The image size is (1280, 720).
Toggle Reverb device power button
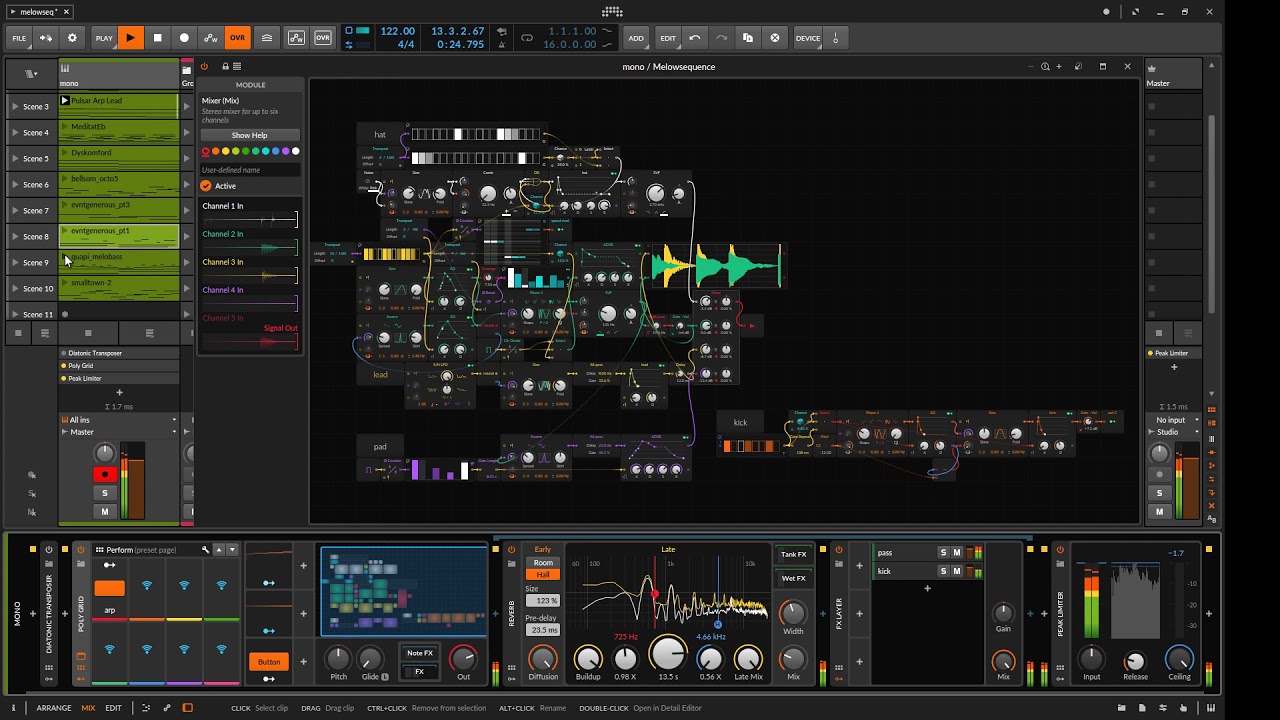coord(512,550)
